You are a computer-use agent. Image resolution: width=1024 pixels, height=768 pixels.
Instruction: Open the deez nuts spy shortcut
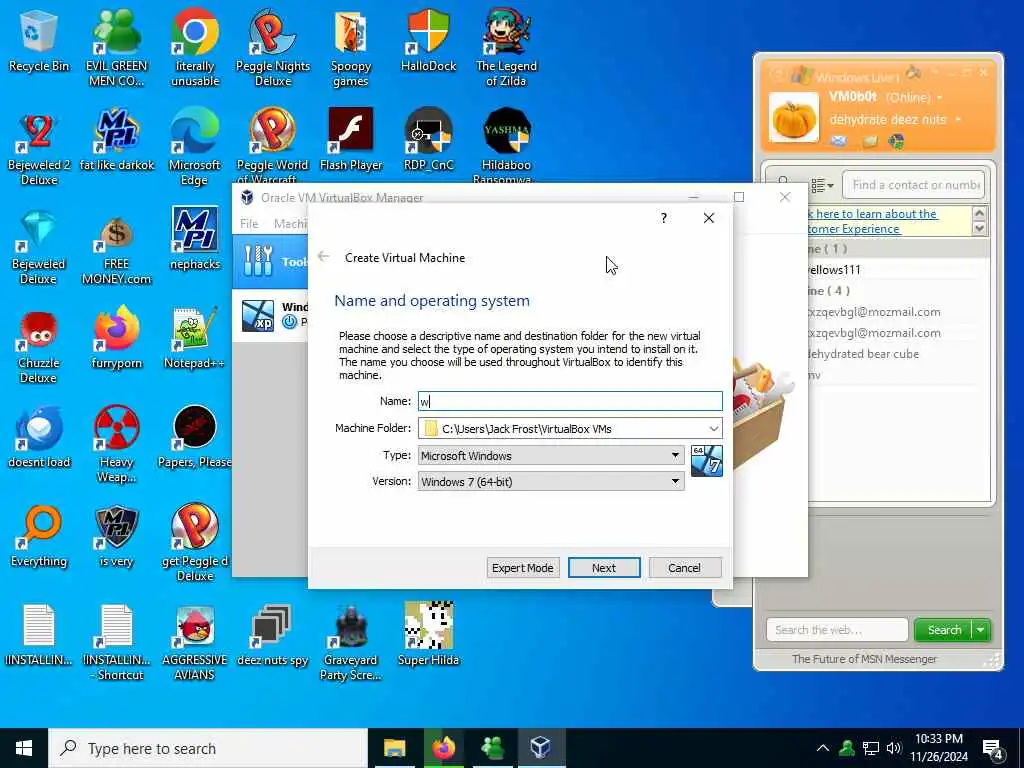point(272,635)
